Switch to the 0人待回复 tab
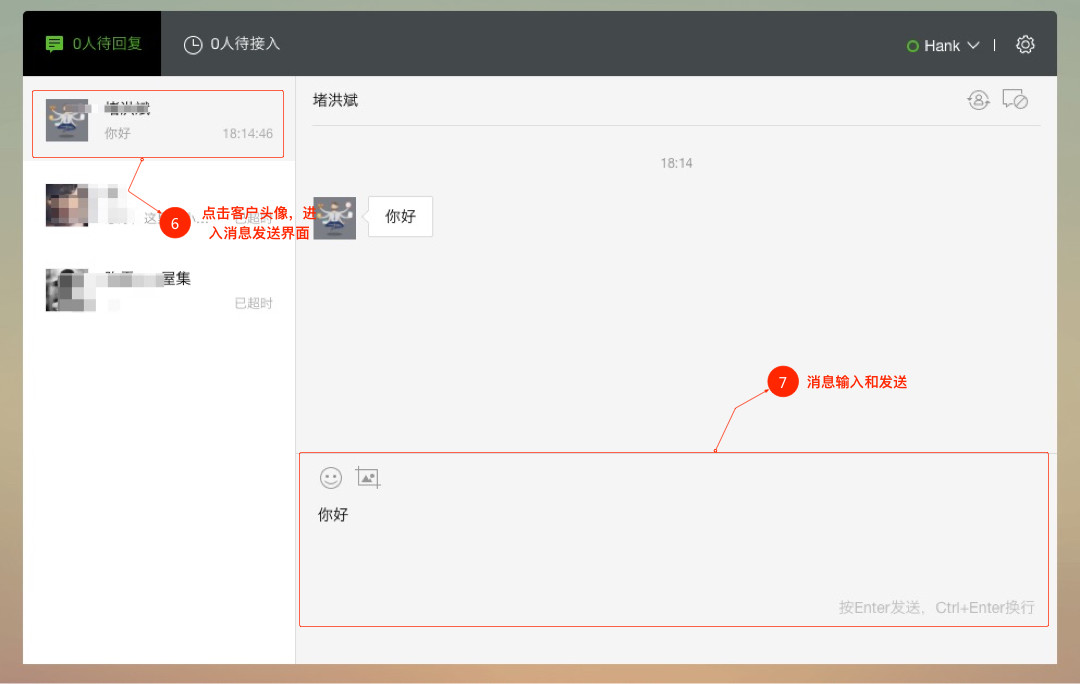Viewport: 1080px width, 684px height. (x=92, y=43)
